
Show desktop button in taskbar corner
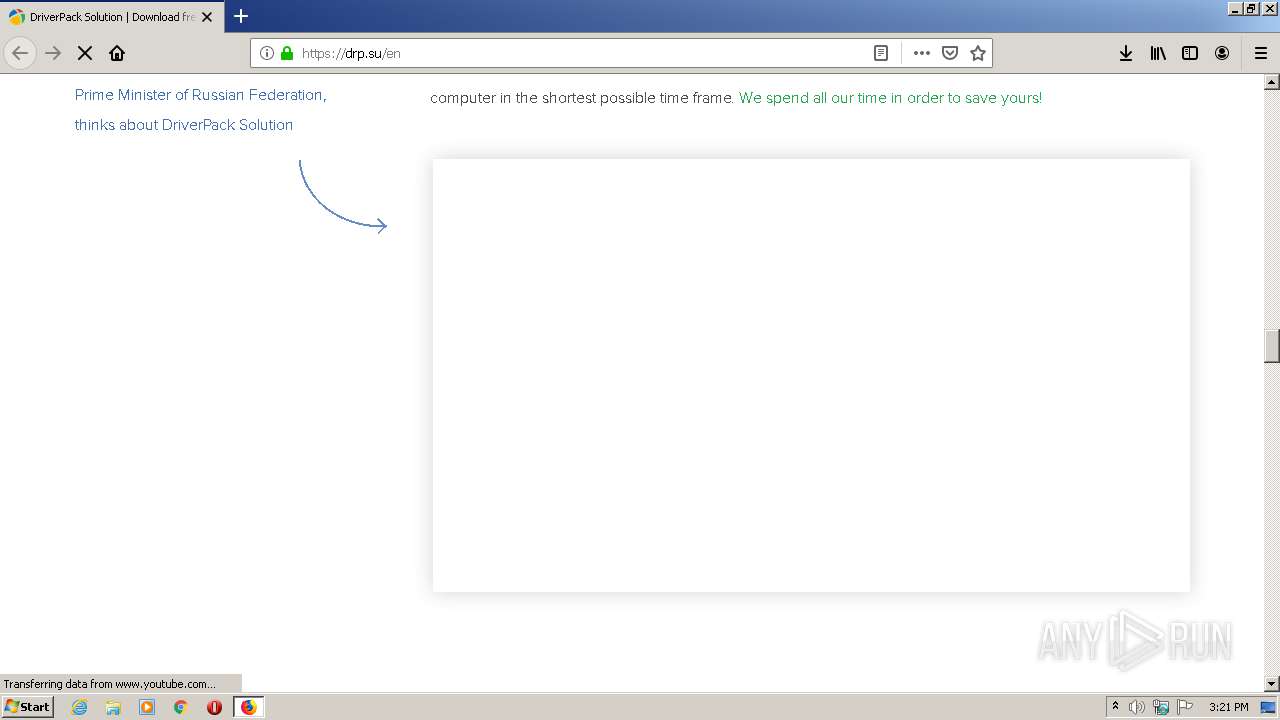click(x=1268, y=707)
